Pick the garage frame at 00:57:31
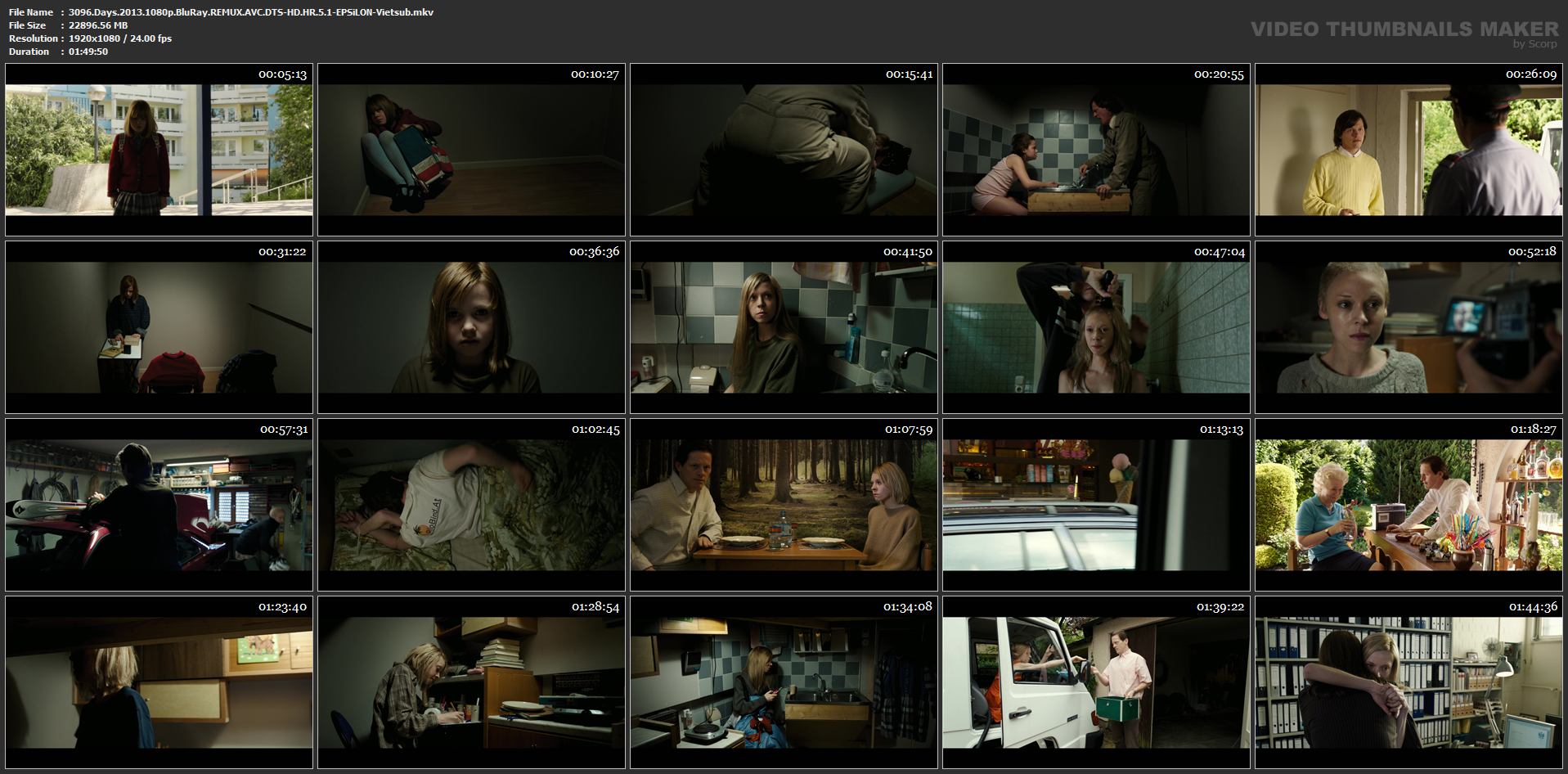1568x774 pixels. (x=159, y=505)
